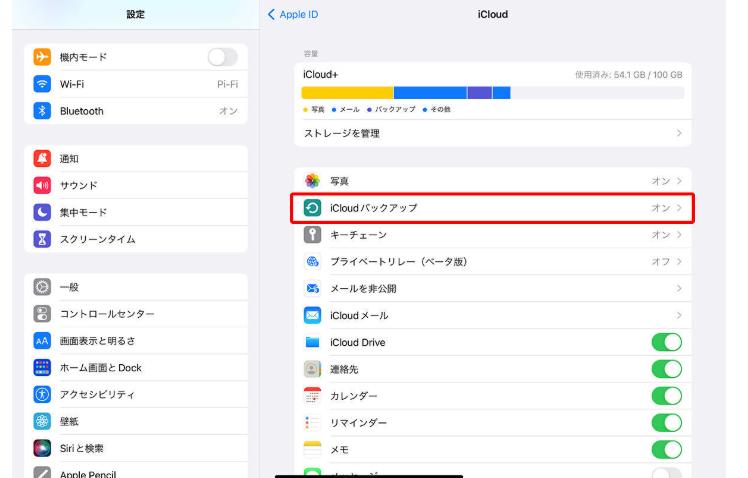Image resolution: width=748 pixels, height=478 pixels.
Task: Tap the iCloud メール envelope icon
Action: click(x=312, y=315)
